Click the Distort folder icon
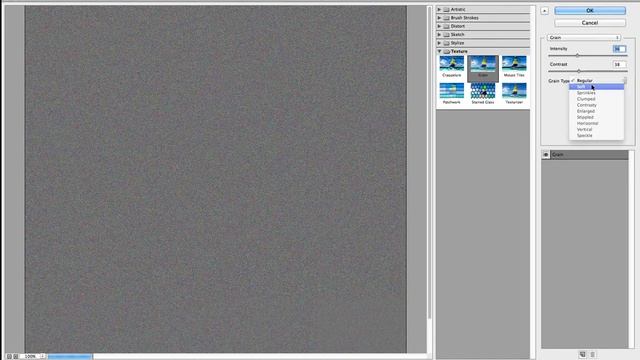The width and height of the screenshot is (640, 360). point(447,26)
